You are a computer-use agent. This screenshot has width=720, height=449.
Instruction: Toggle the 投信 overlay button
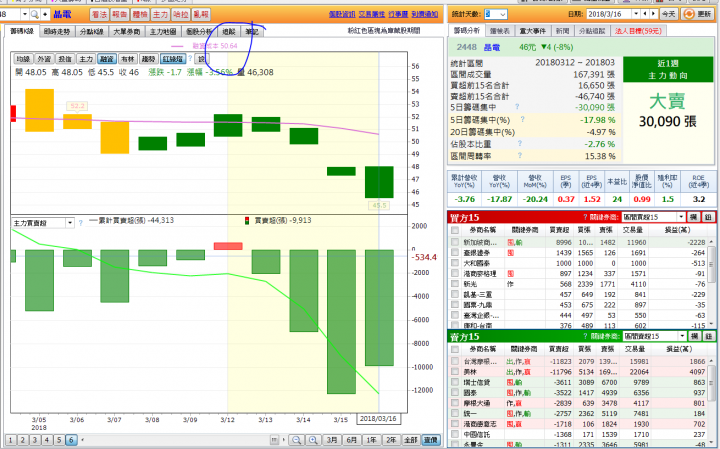[65, 59]
